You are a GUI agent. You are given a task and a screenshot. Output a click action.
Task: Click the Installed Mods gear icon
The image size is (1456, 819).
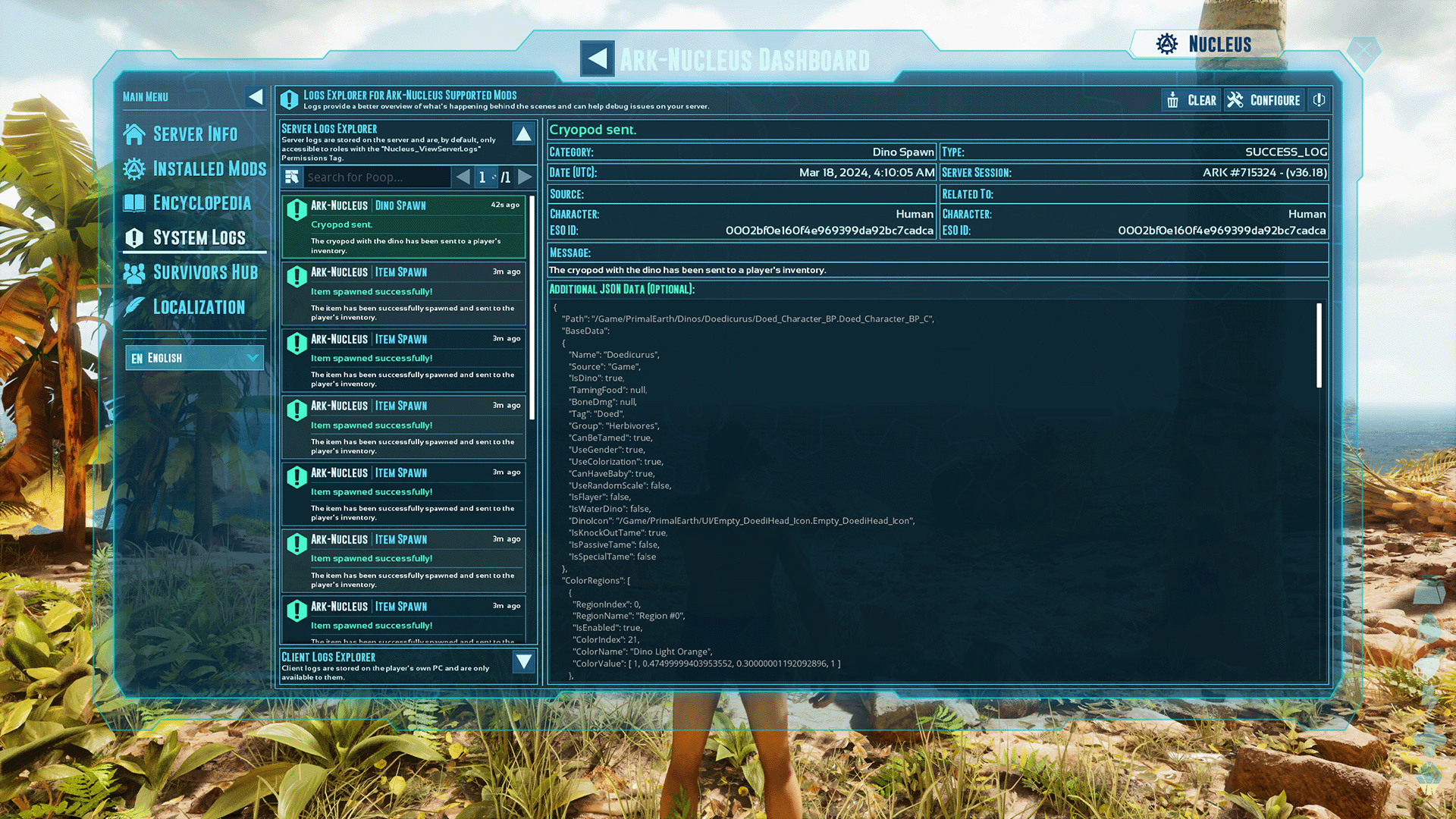point(133,168)
